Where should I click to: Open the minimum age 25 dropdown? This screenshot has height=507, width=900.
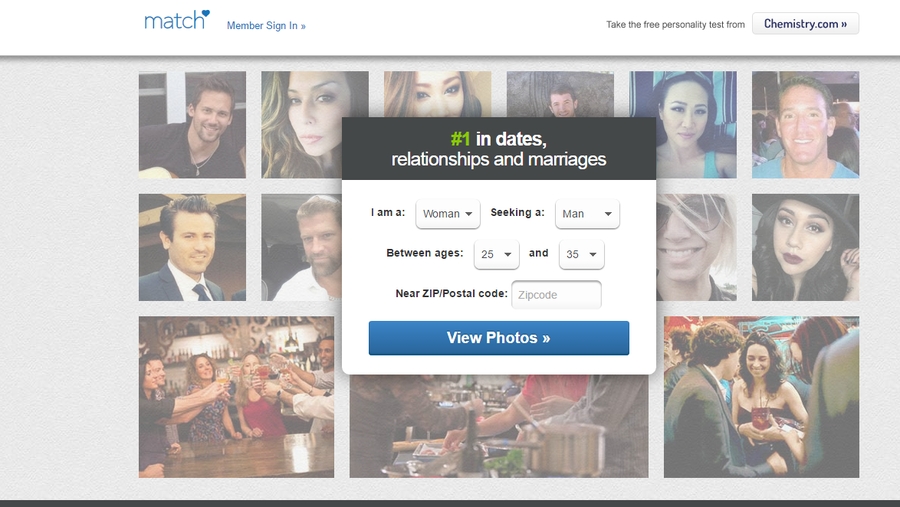tap(496, 254)
